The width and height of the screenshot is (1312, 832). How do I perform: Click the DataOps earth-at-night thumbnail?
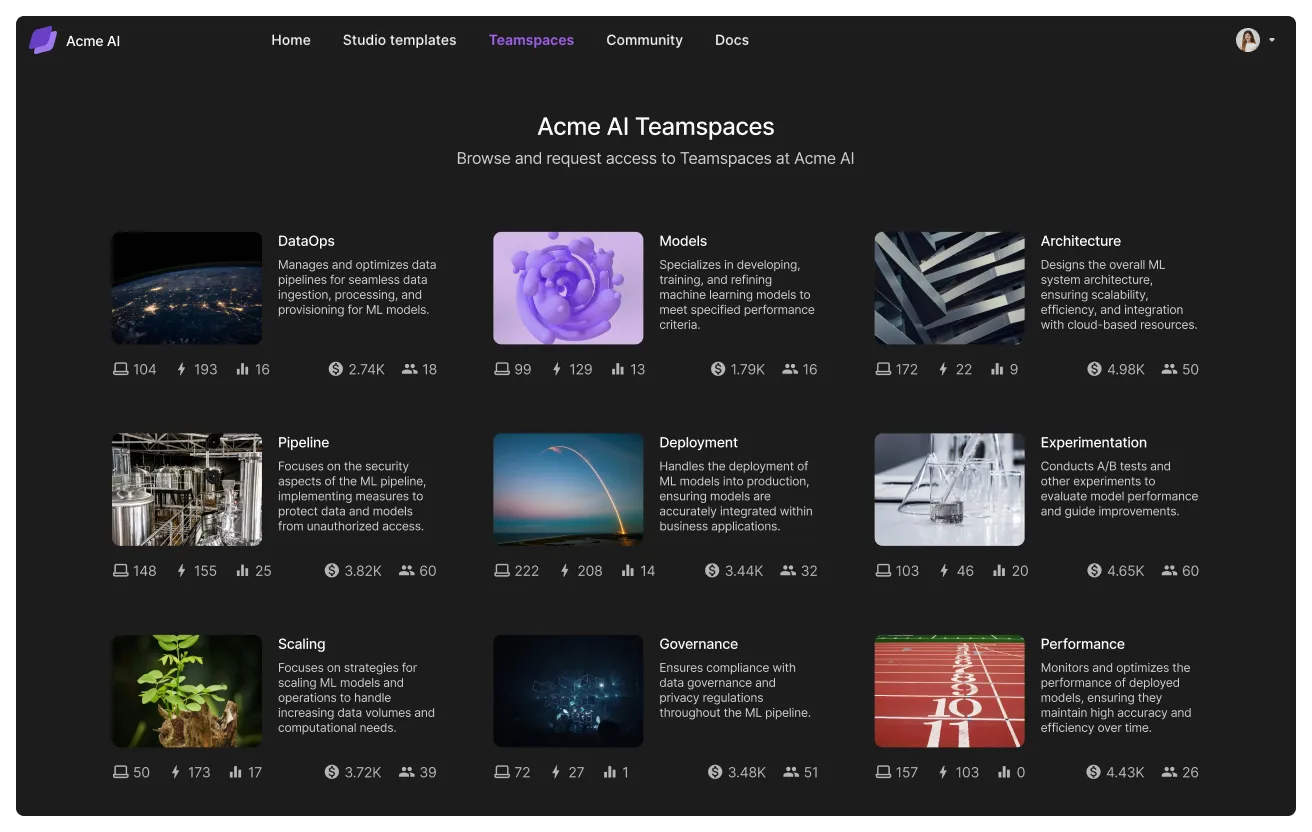point(187,288)
